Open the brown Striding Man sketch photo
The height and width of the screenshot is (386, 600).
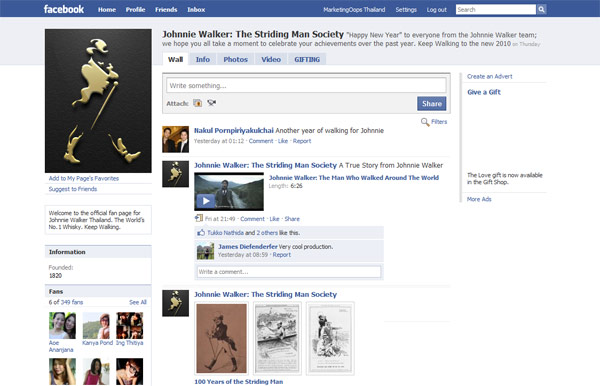[222, 338]
